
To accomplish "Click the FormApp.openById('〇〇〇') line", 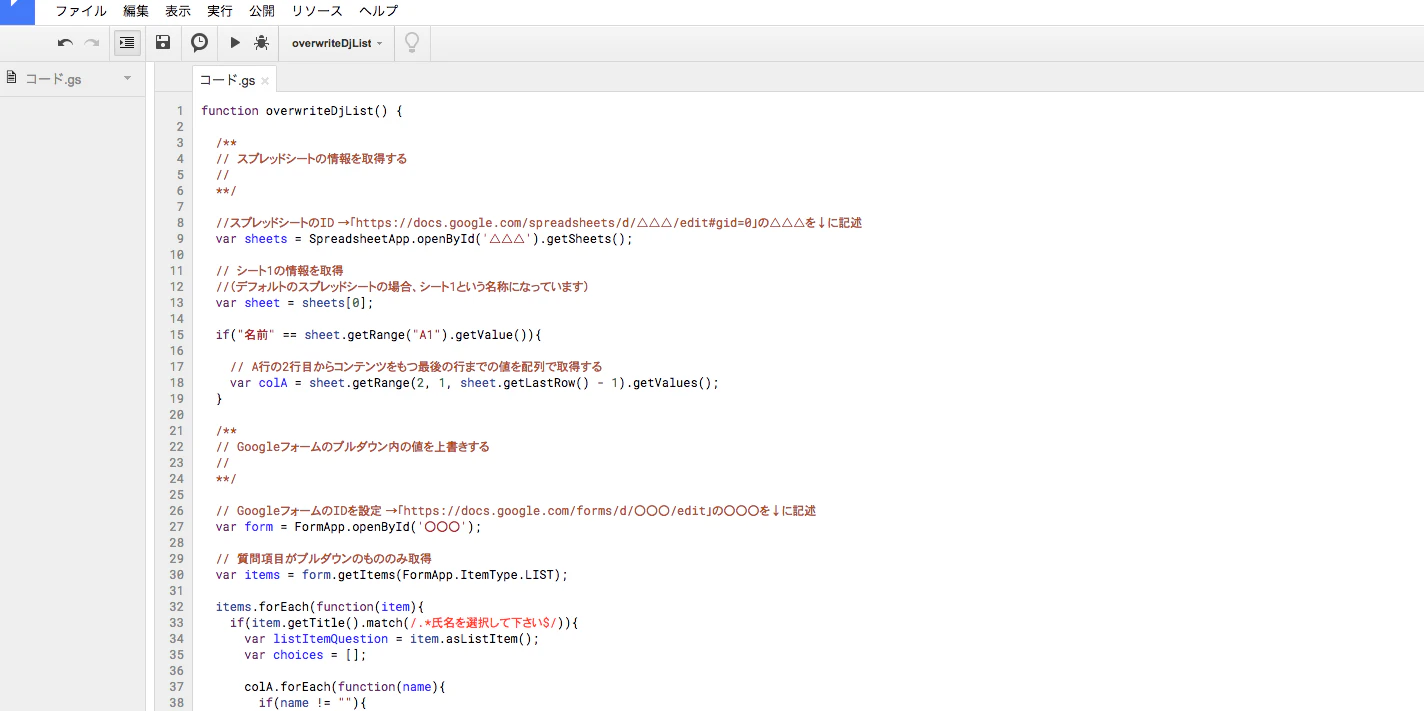I will 348,527.
